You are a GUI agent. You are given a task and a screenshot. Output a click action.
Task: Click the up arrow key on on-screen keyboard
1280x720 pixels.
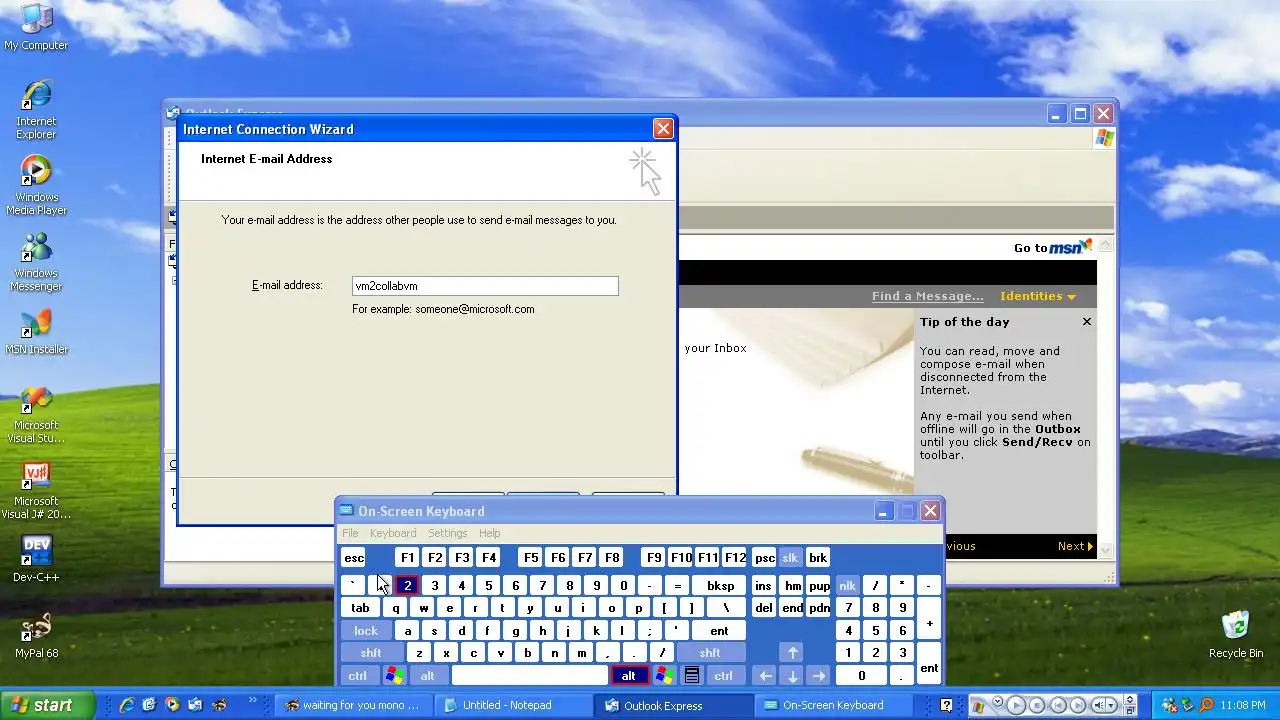(x=792, y=652)
